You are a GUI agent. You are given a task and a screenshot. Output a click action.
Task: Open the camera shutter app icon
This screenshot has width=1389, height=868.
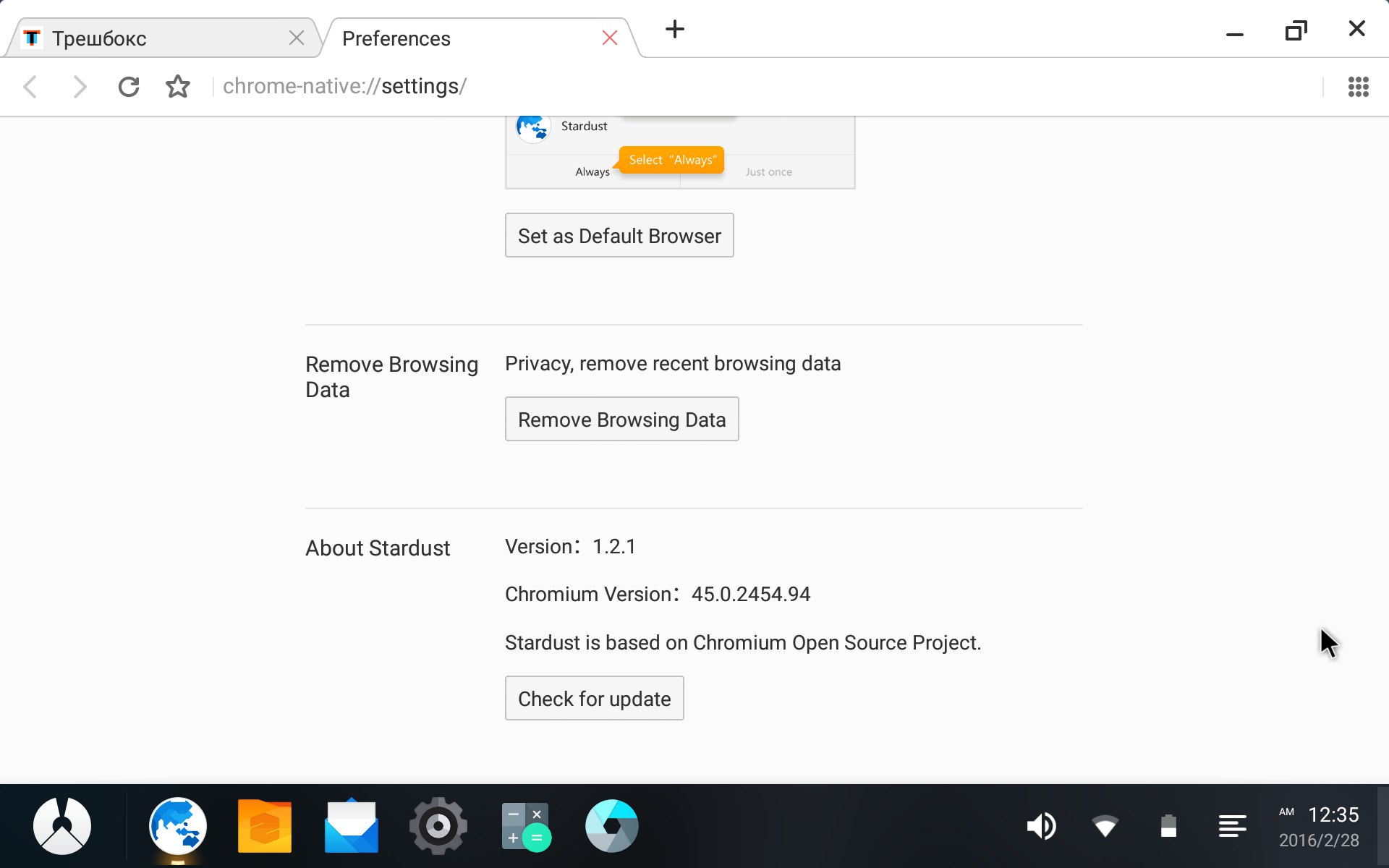coord(612,825)
